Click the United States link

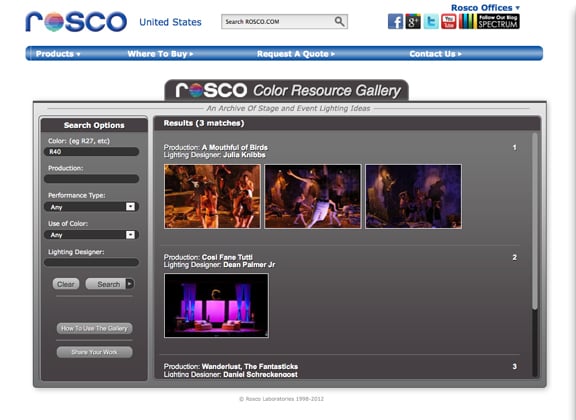pos(170,22)
